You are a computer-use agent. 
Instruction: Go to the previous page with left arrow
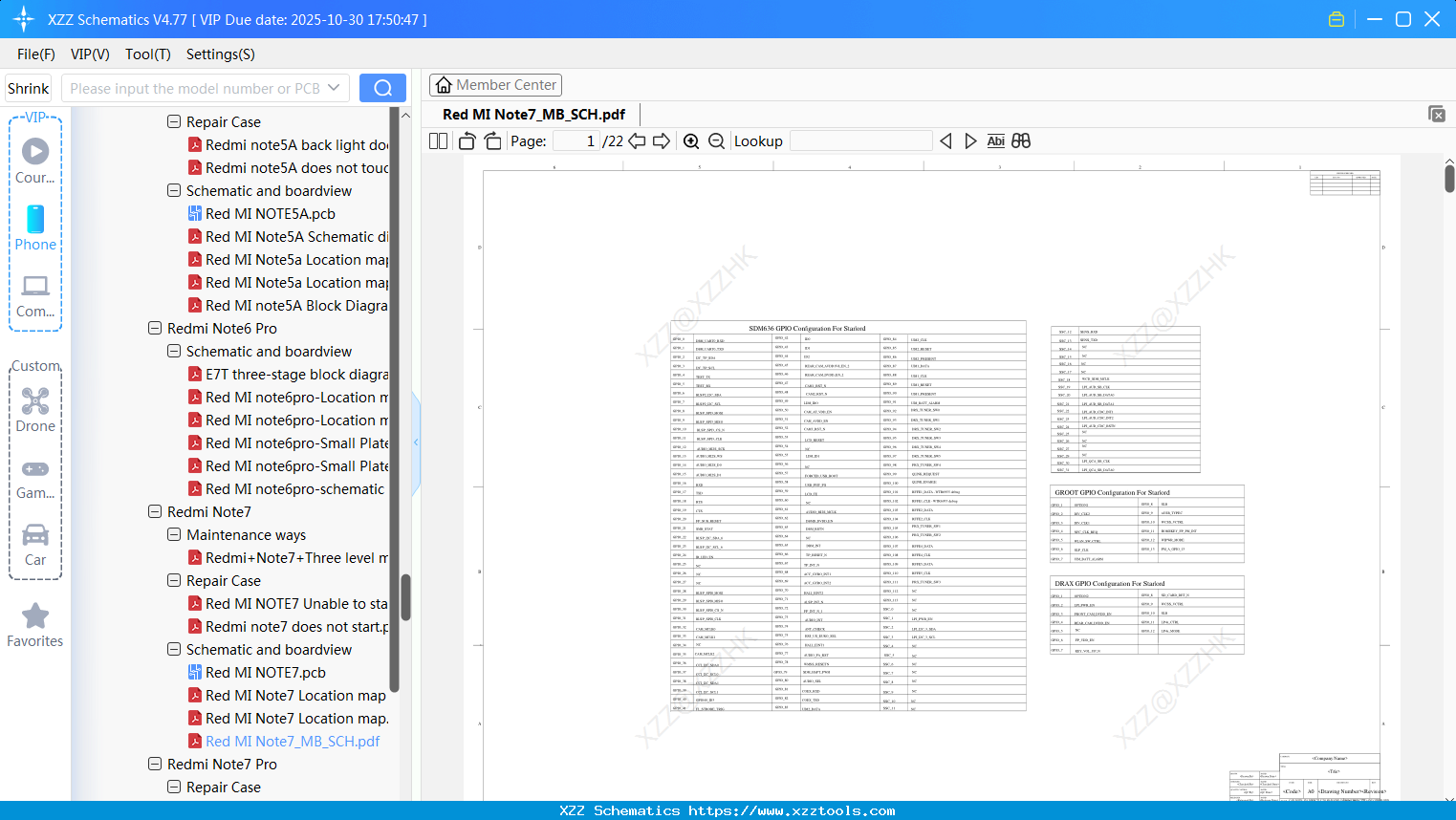click(x=637, y=141)
